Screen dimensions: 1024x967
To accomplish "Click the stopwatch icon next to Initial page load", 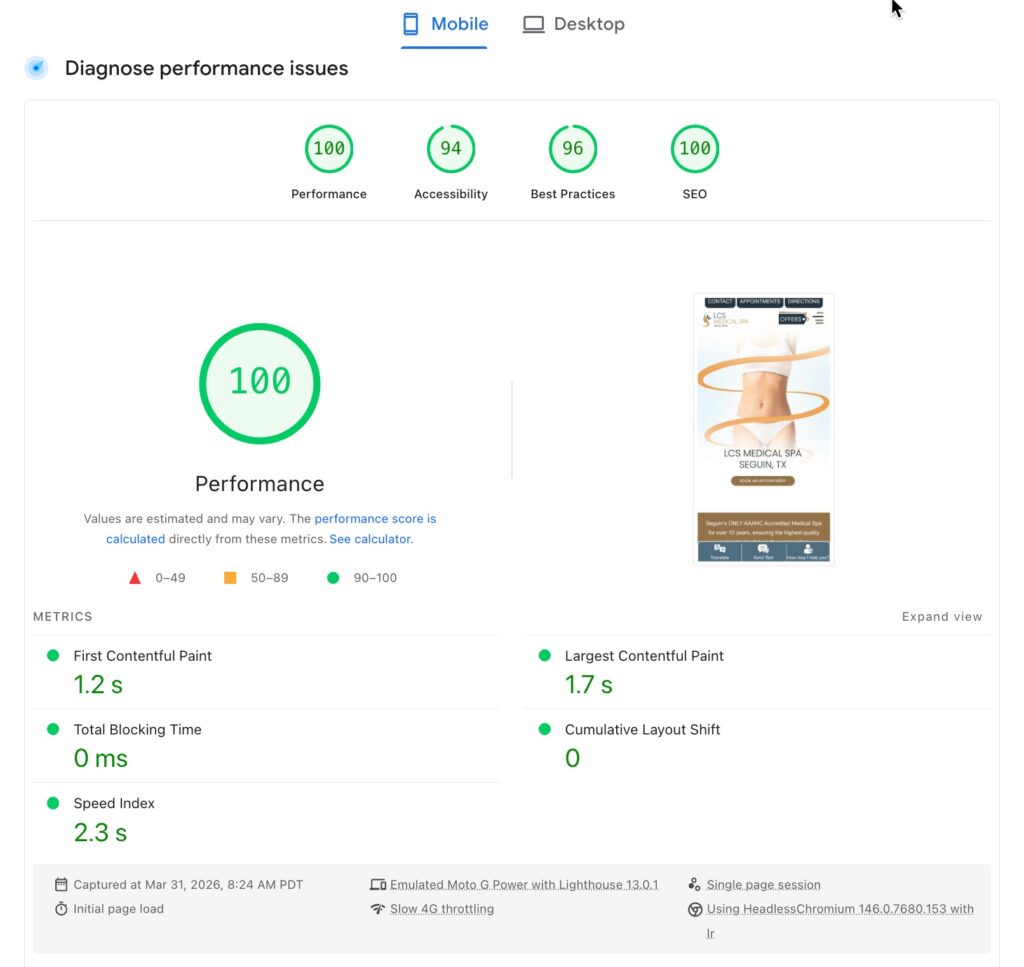I will pyautogui.click(x=61, y=908).
